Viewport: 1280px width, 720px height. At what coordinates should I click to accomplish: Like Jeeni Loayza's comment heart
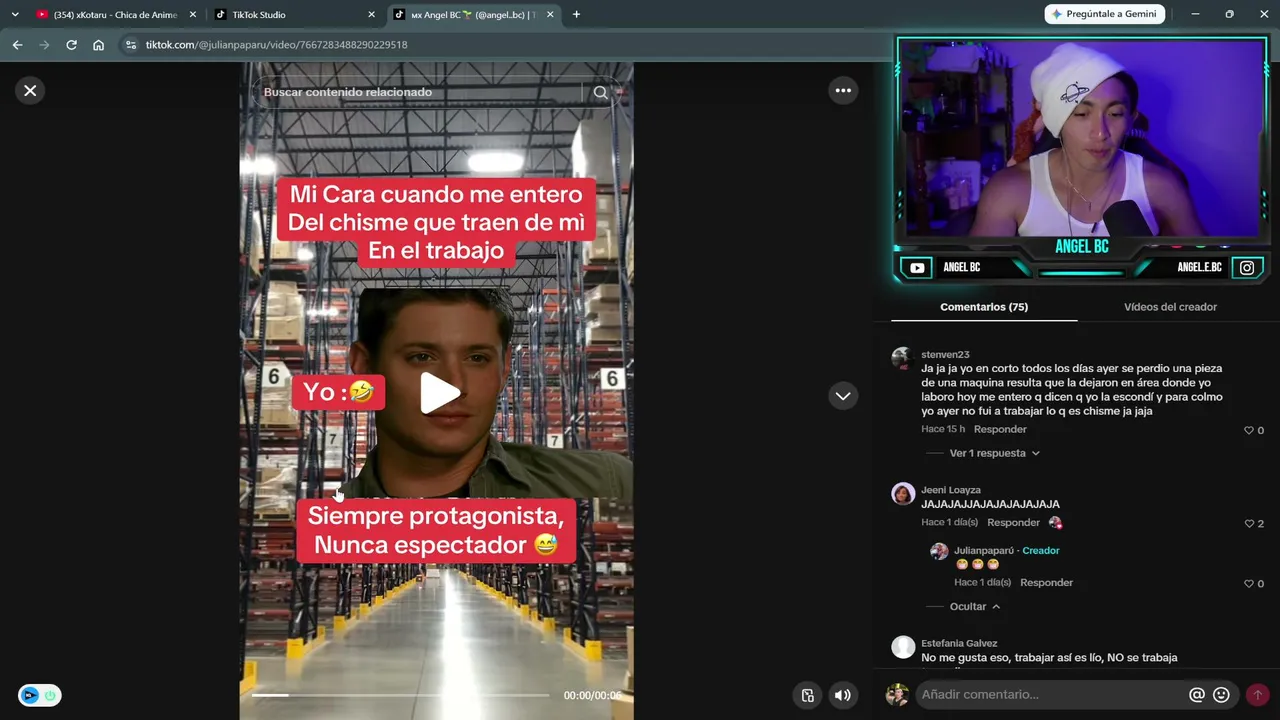pyautogui.click(x=1249, y=523)
